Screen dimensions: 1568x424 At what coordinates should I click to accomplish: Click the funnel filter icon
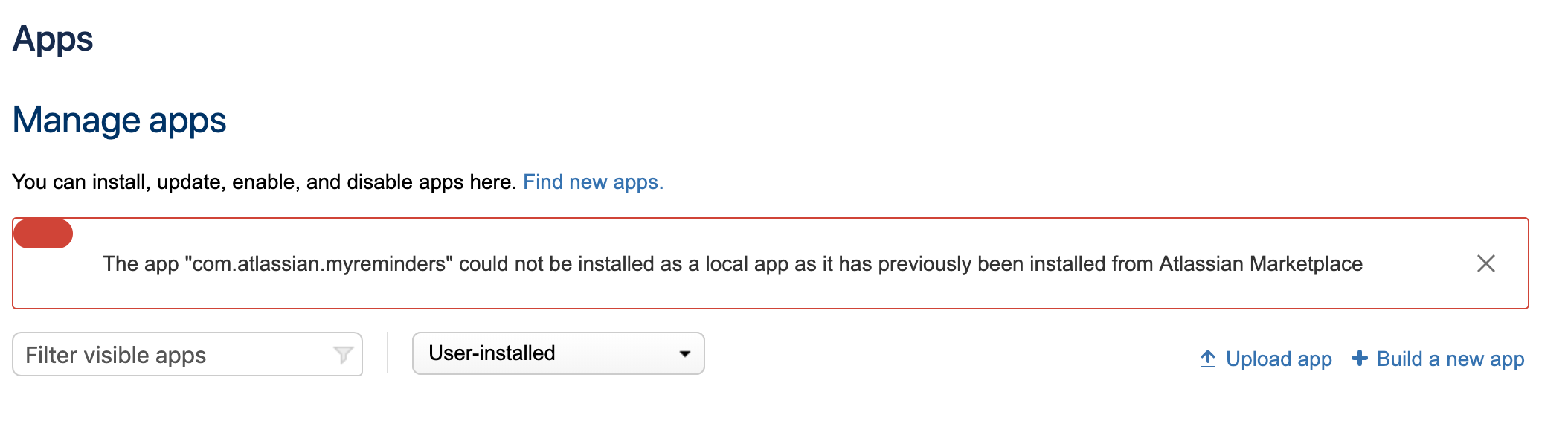point(343,355)
